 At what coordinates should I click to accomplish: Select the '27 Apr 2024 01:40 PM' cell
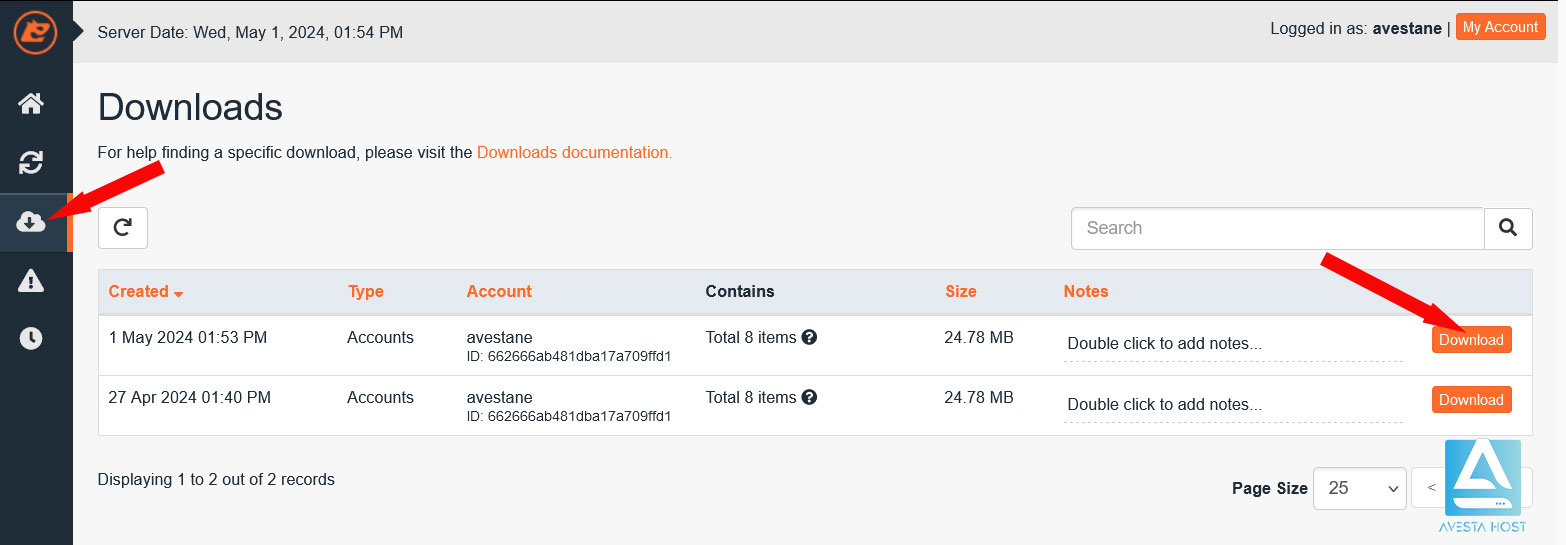(x=190, y=398)
